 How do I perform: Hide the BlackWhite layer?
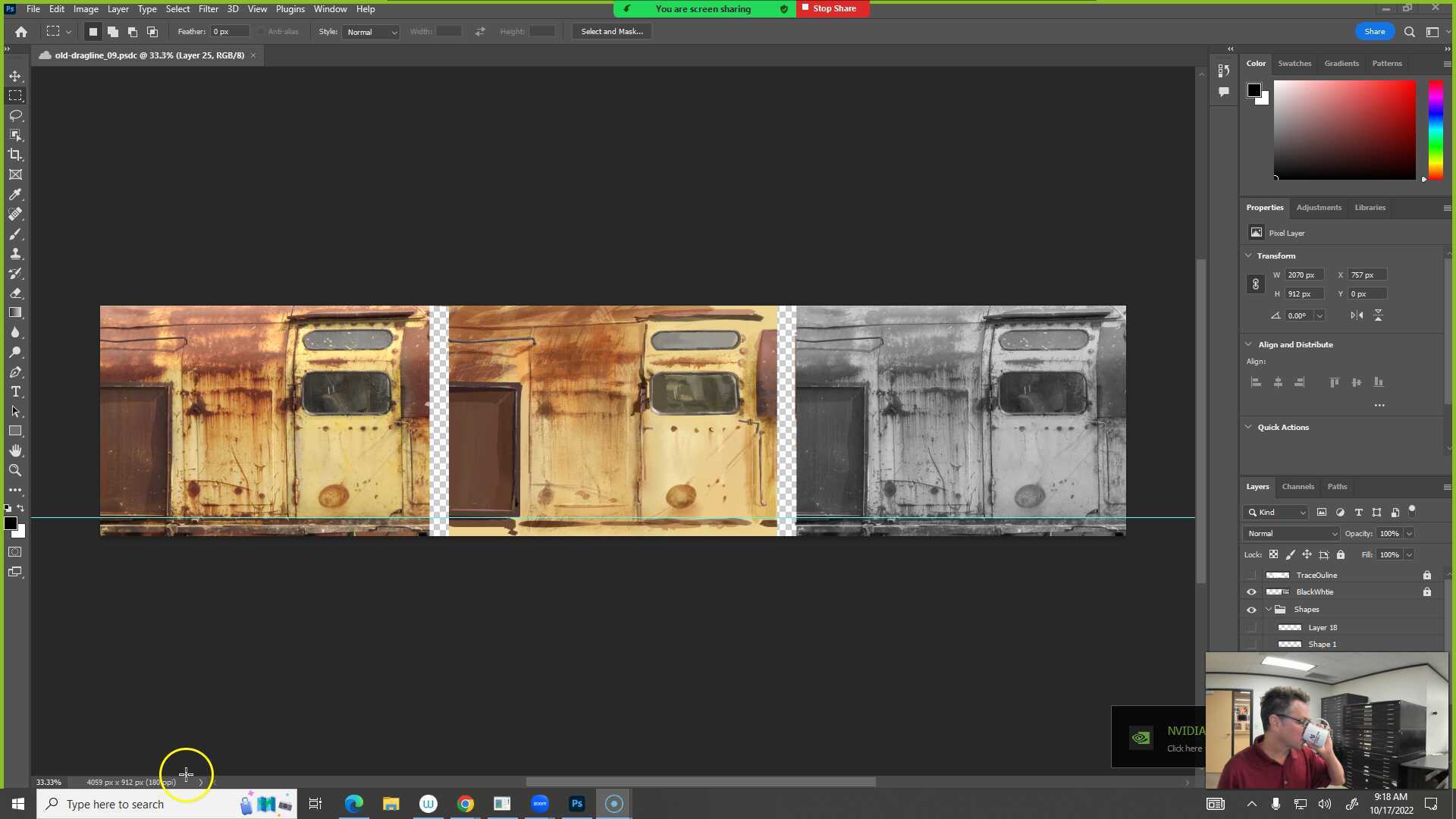coord(1251,592)
